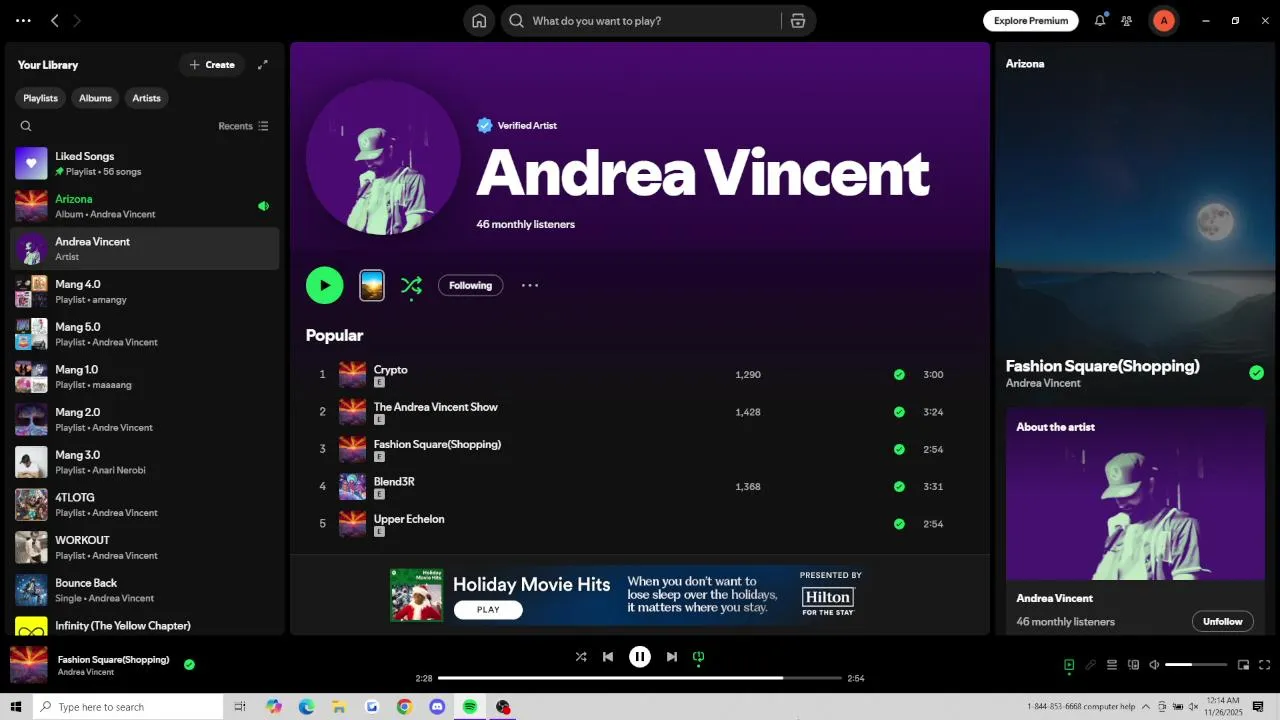Pause the current song

tap(640, 657)
